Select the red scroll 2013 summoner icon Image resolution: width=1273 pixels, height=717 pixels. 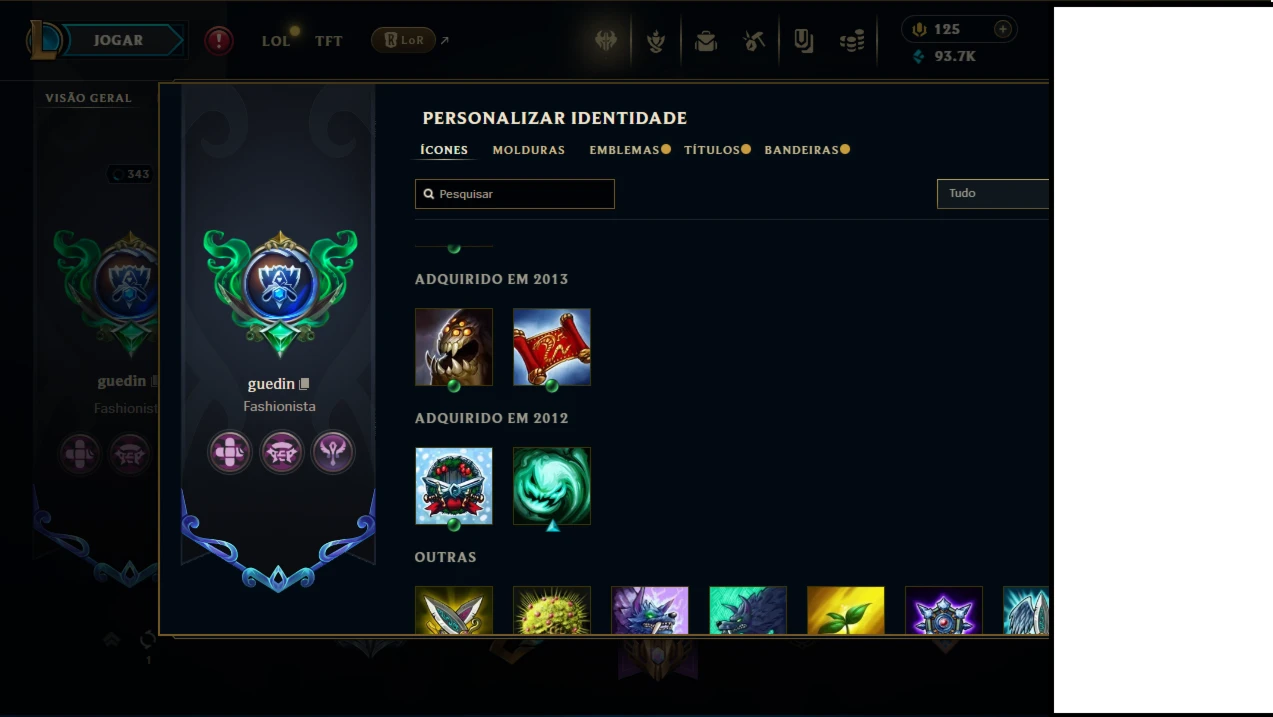click(x=552, y=347)
